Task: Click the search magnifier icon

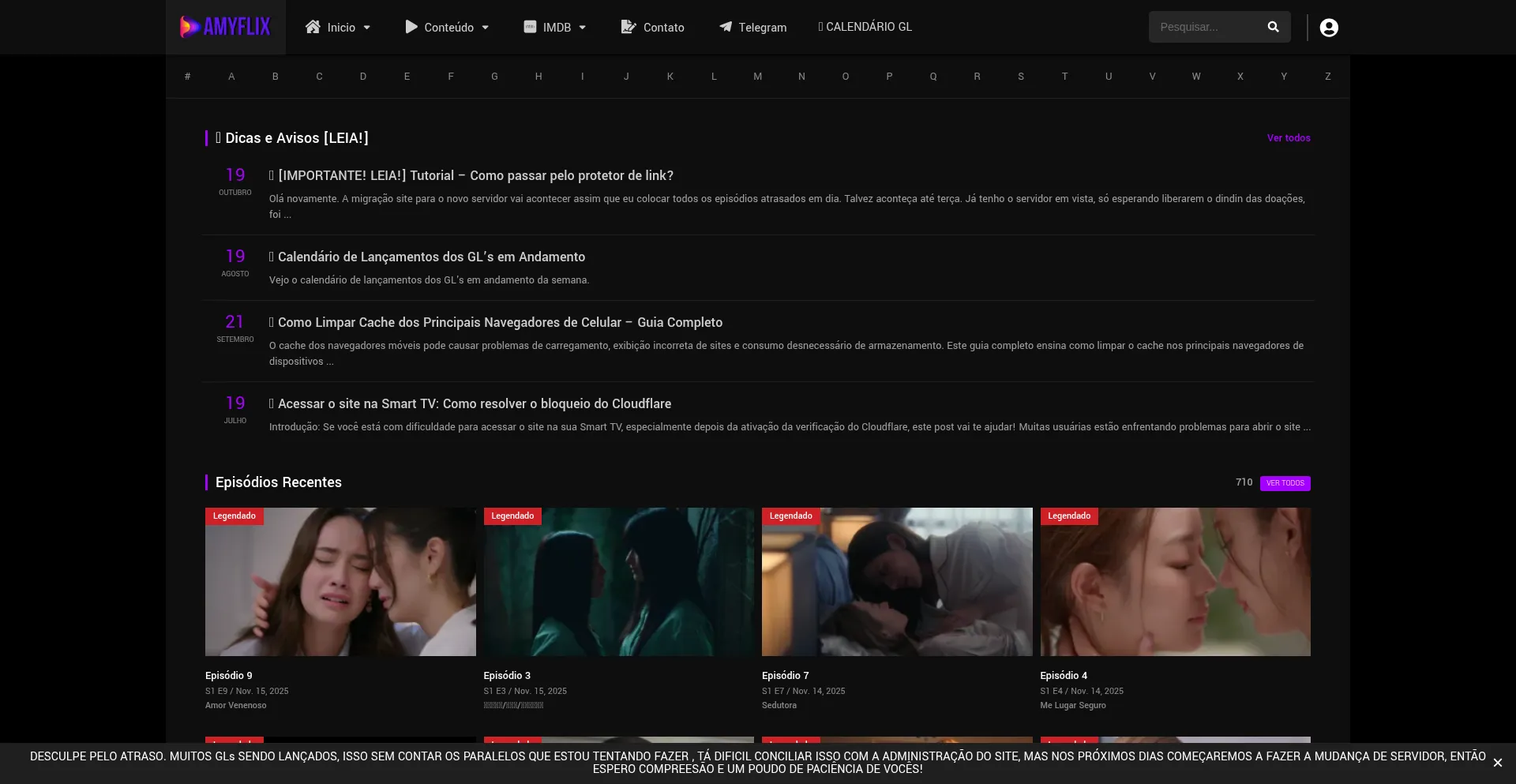Action: pyautogui.click(x=1273, y=27)
